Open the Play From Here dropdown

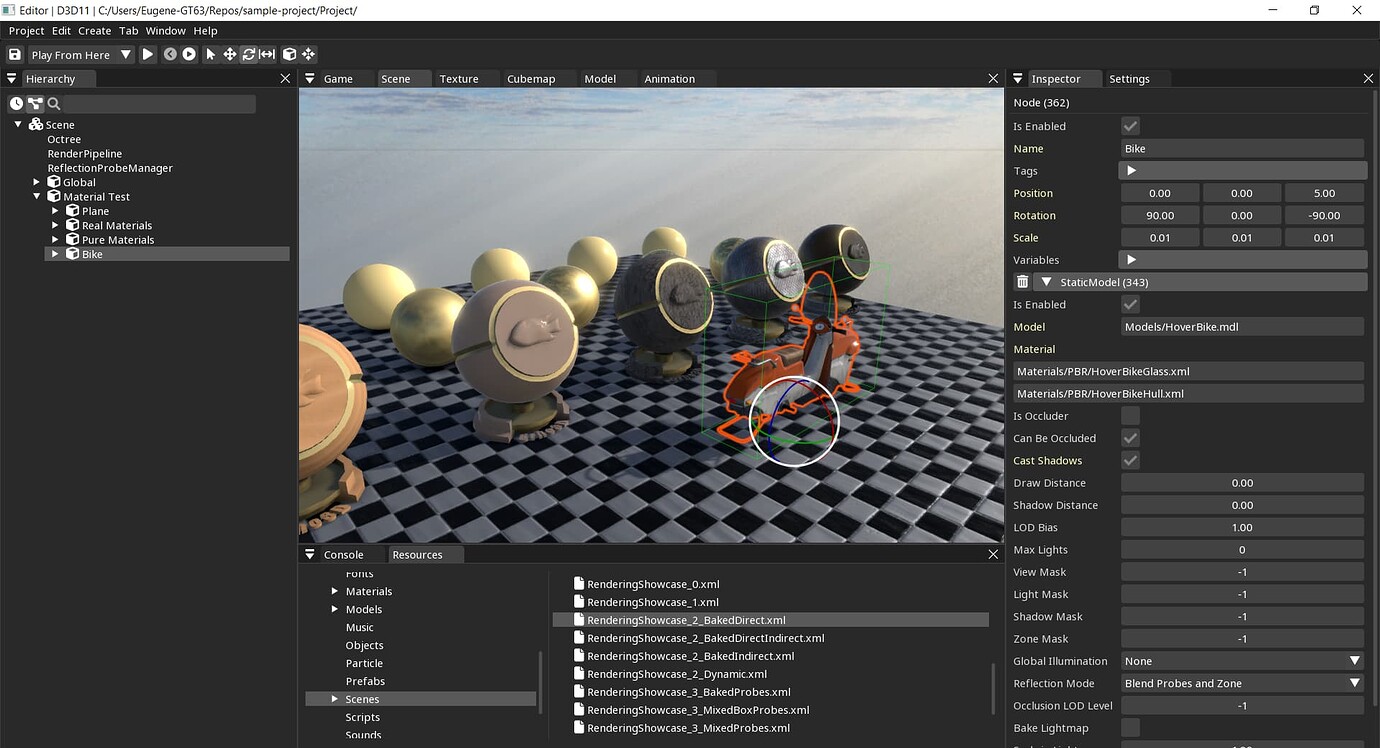tap(81, 55)
